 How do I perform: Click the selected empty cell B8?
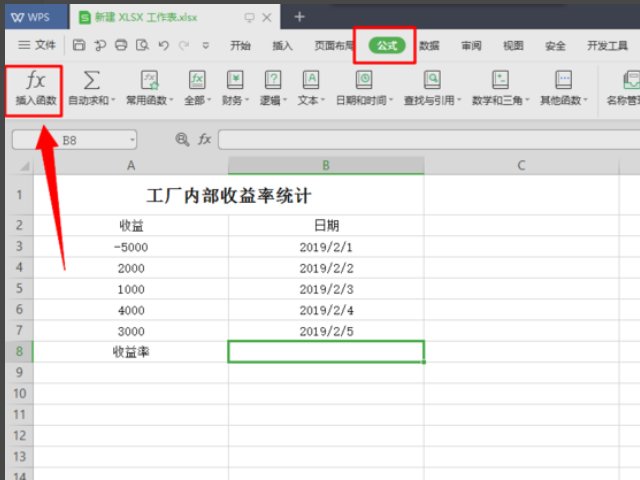[326, 351]
